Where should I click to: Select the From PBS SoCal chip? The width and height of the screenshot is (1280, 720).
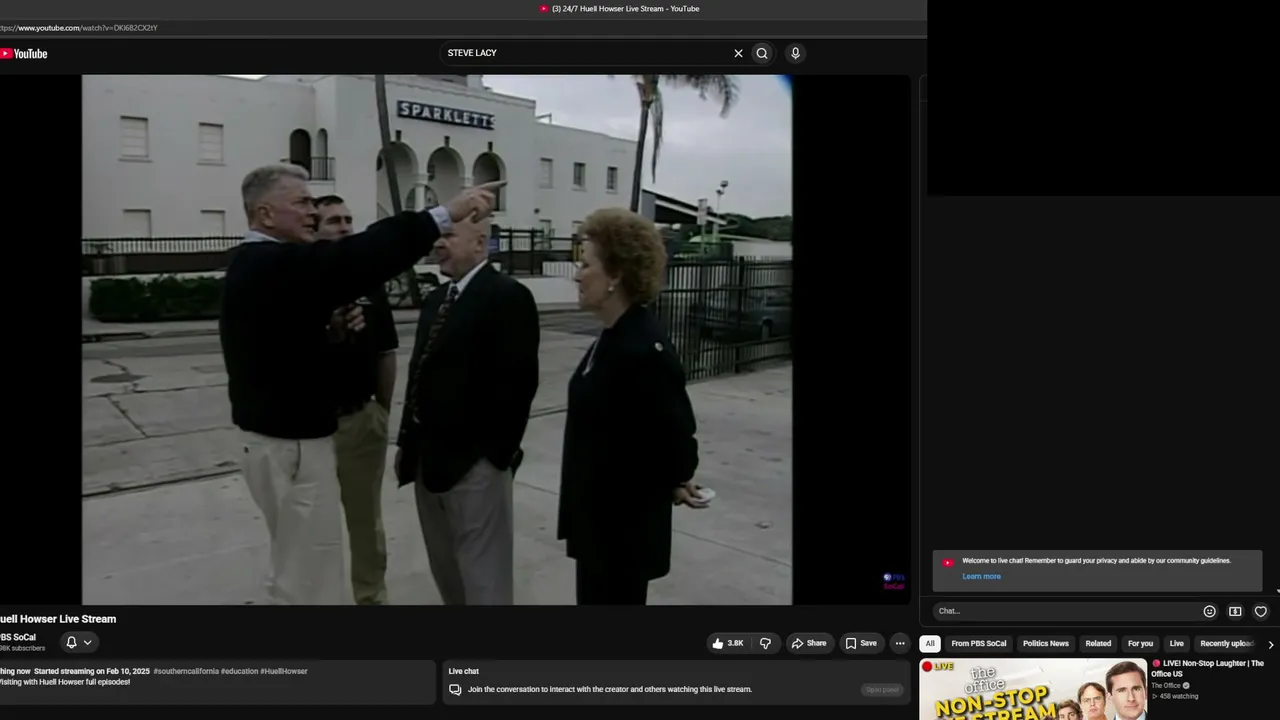(979, 644)
